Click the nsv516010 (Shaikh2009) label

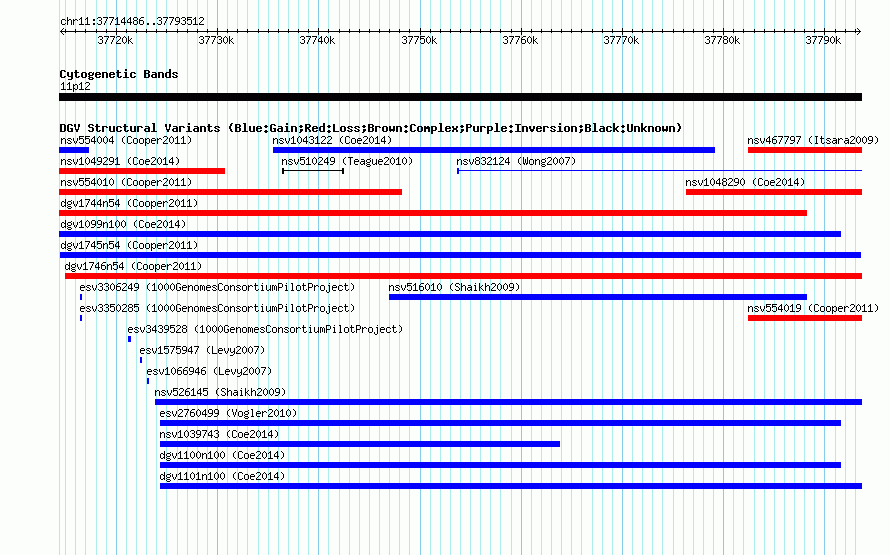(x=454, y=287)
